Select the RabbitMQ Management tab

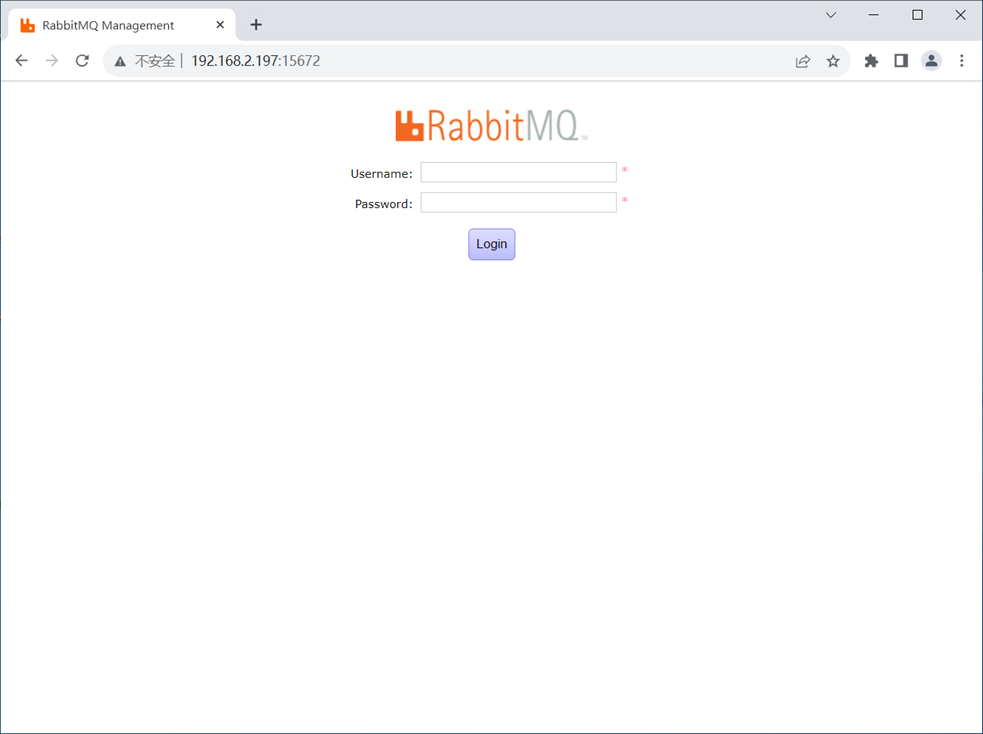(x=122, y=25)
